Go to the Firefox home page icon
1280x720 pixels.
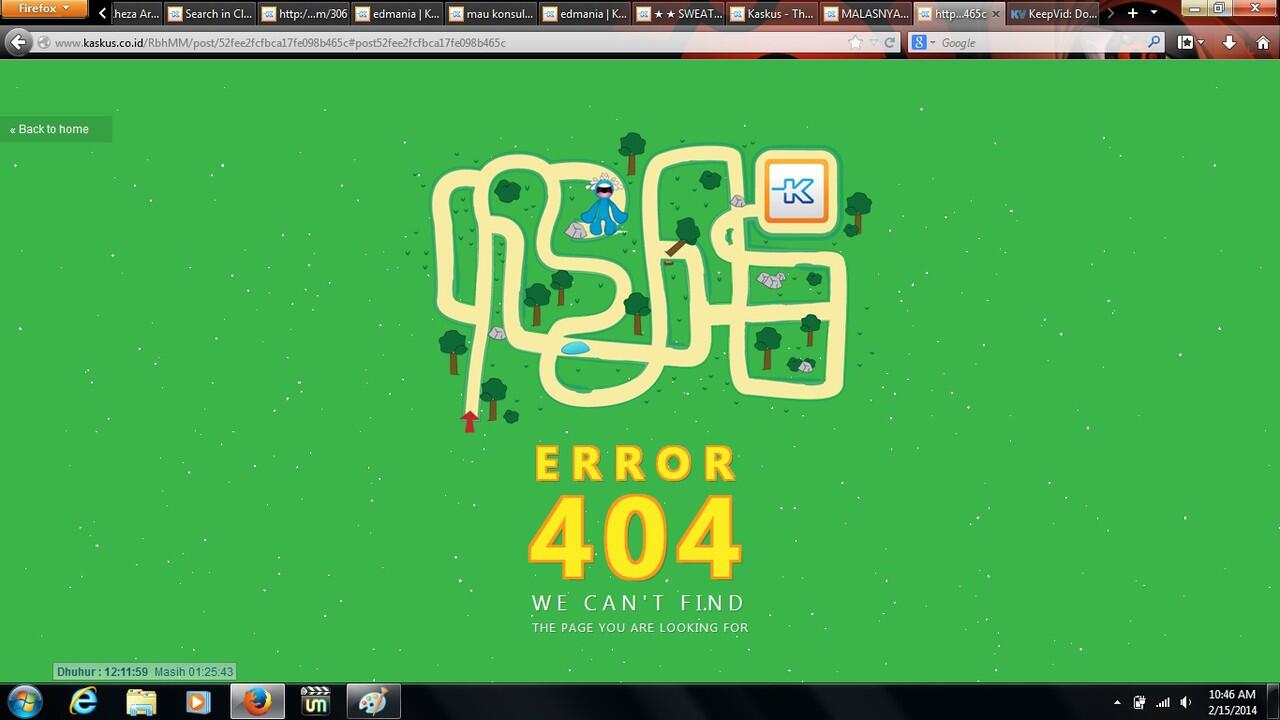(x=1262, y=42)
